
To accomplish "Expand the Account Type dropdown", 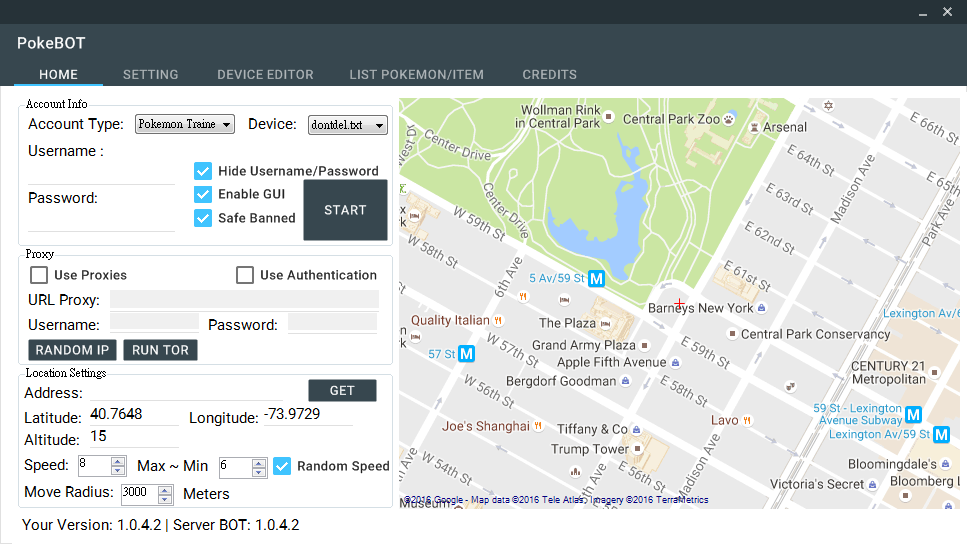I will click(184, 124).
